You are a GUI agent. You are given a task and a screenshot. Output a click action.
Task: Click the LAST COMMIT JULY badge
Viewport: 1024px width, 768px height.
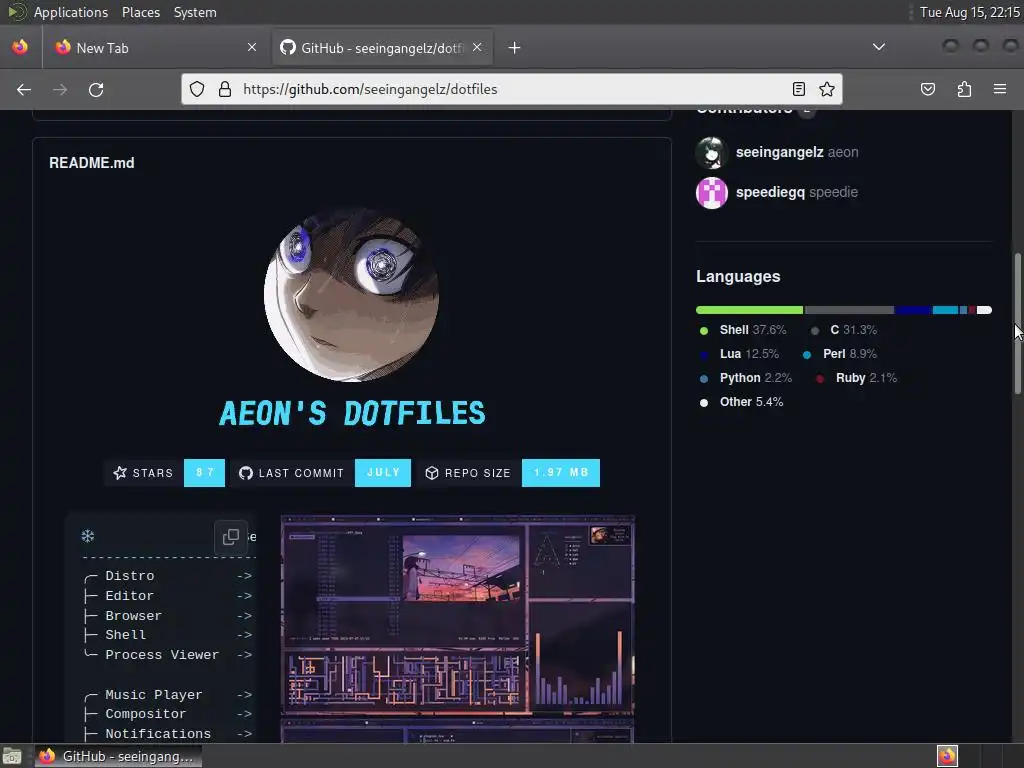[321, 473]
